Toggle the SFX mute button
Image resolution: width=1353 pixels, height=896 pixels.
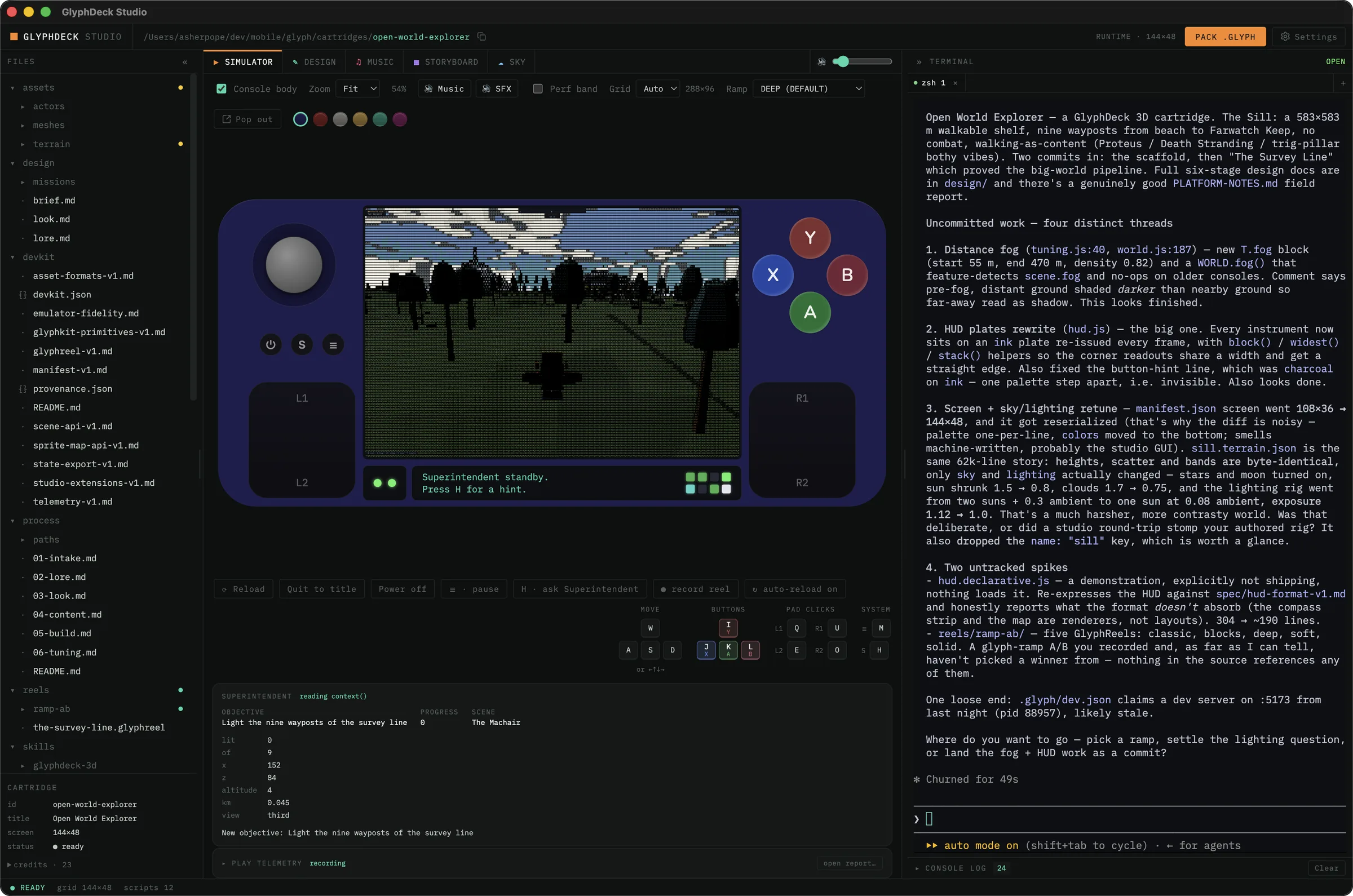tap(497, 88)
